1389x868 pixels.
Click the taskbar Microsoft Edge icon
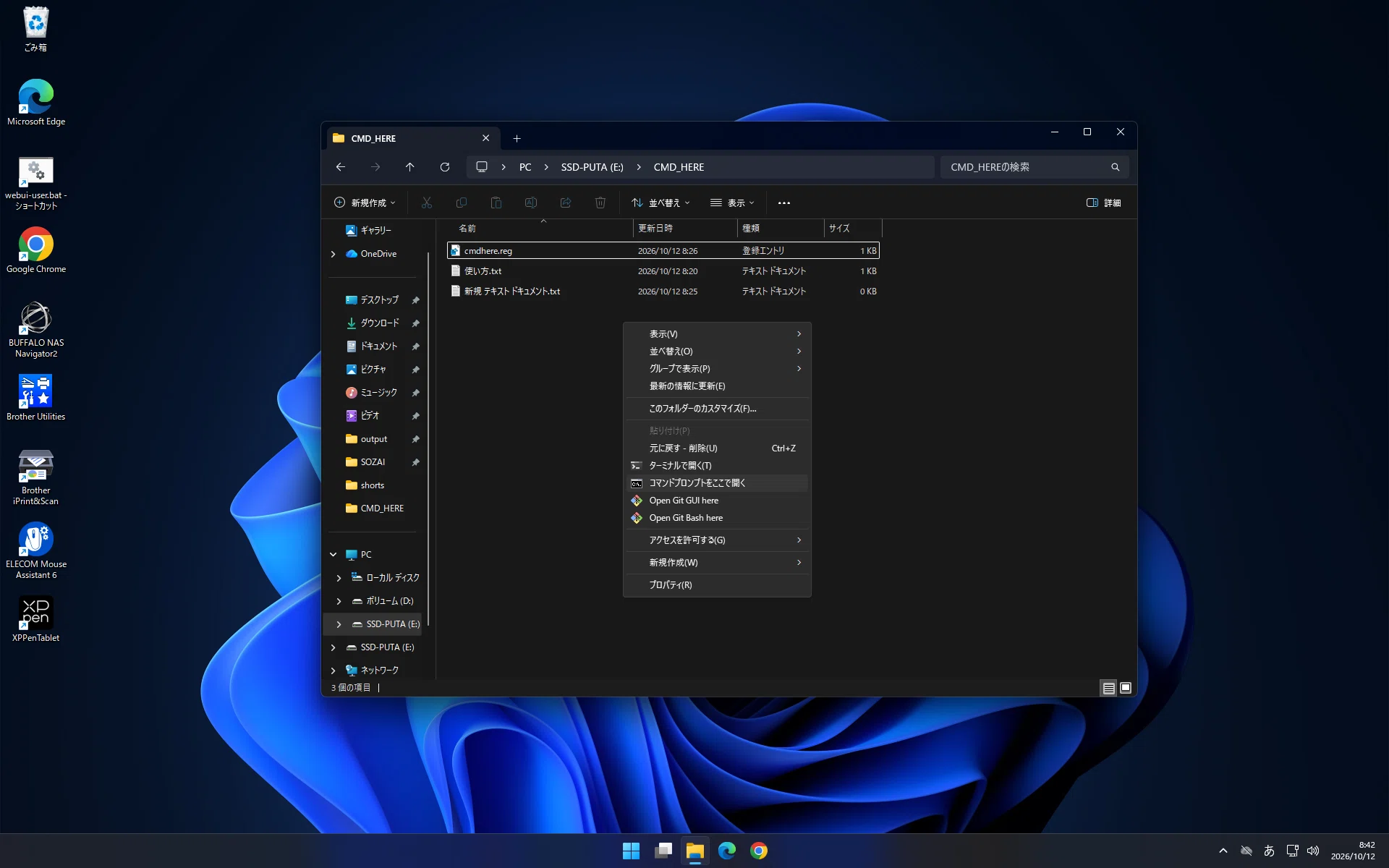pos(726,851)
